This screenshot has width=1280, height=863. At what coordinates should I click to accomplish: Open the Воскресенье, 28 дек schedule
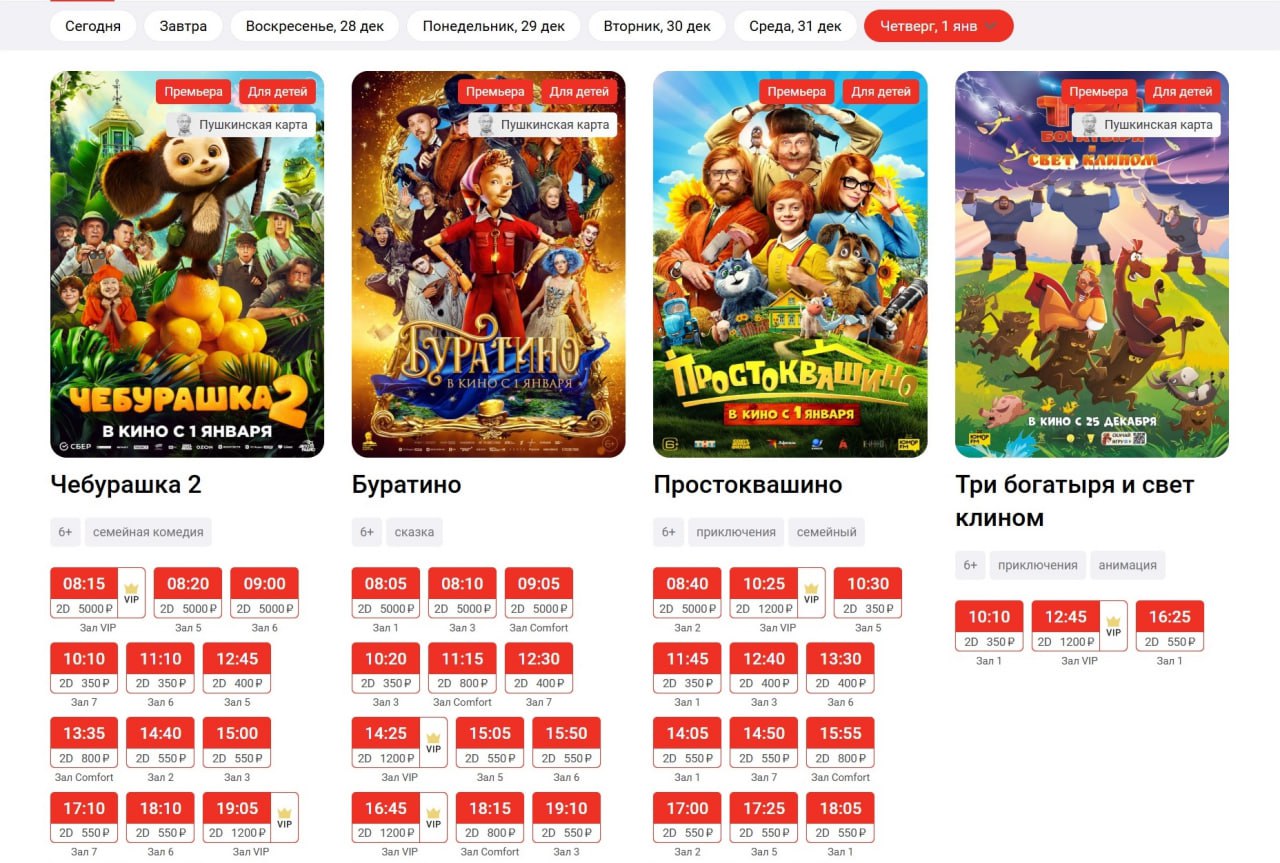314,26
